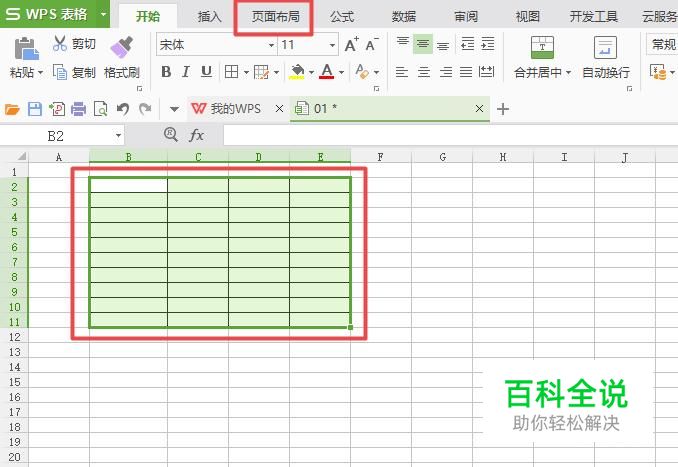Click the B2 name box field
This screenshot has width=678, height=467.
(x=56, y=136)
